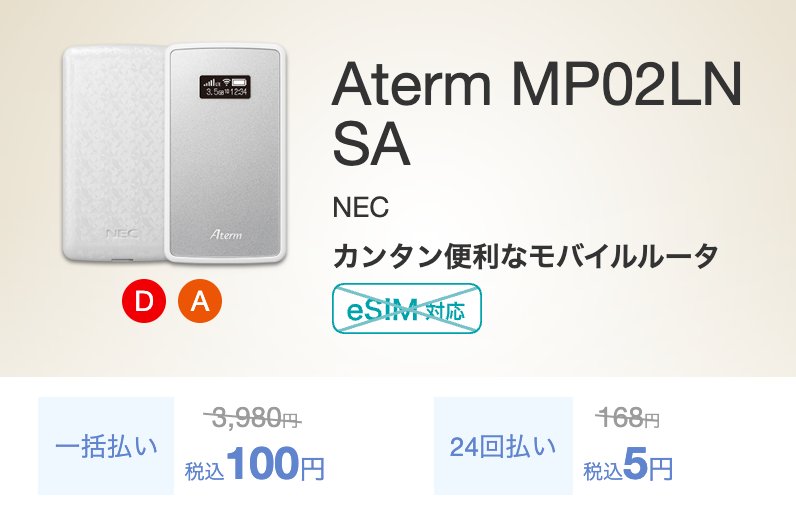This screenshot has height=508, width=796.
Task: Select the white router back image
Action: [112, 150]
